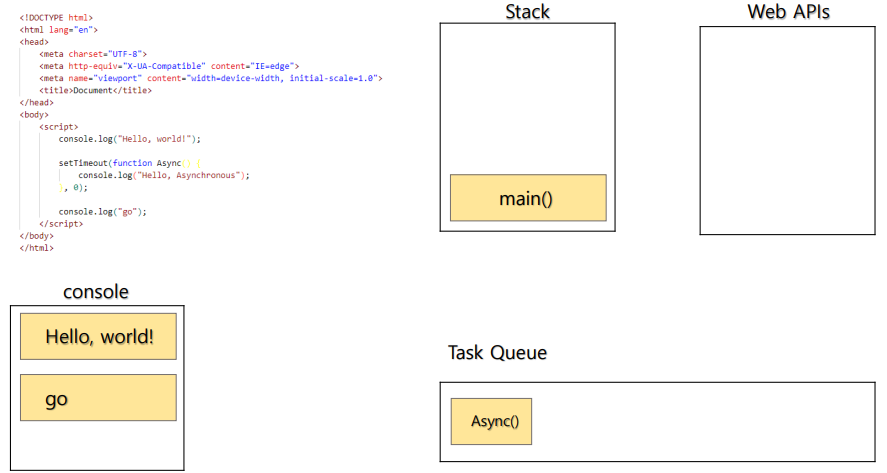
Task: Click the closing </html> tag
Action: tap(37, 248)
